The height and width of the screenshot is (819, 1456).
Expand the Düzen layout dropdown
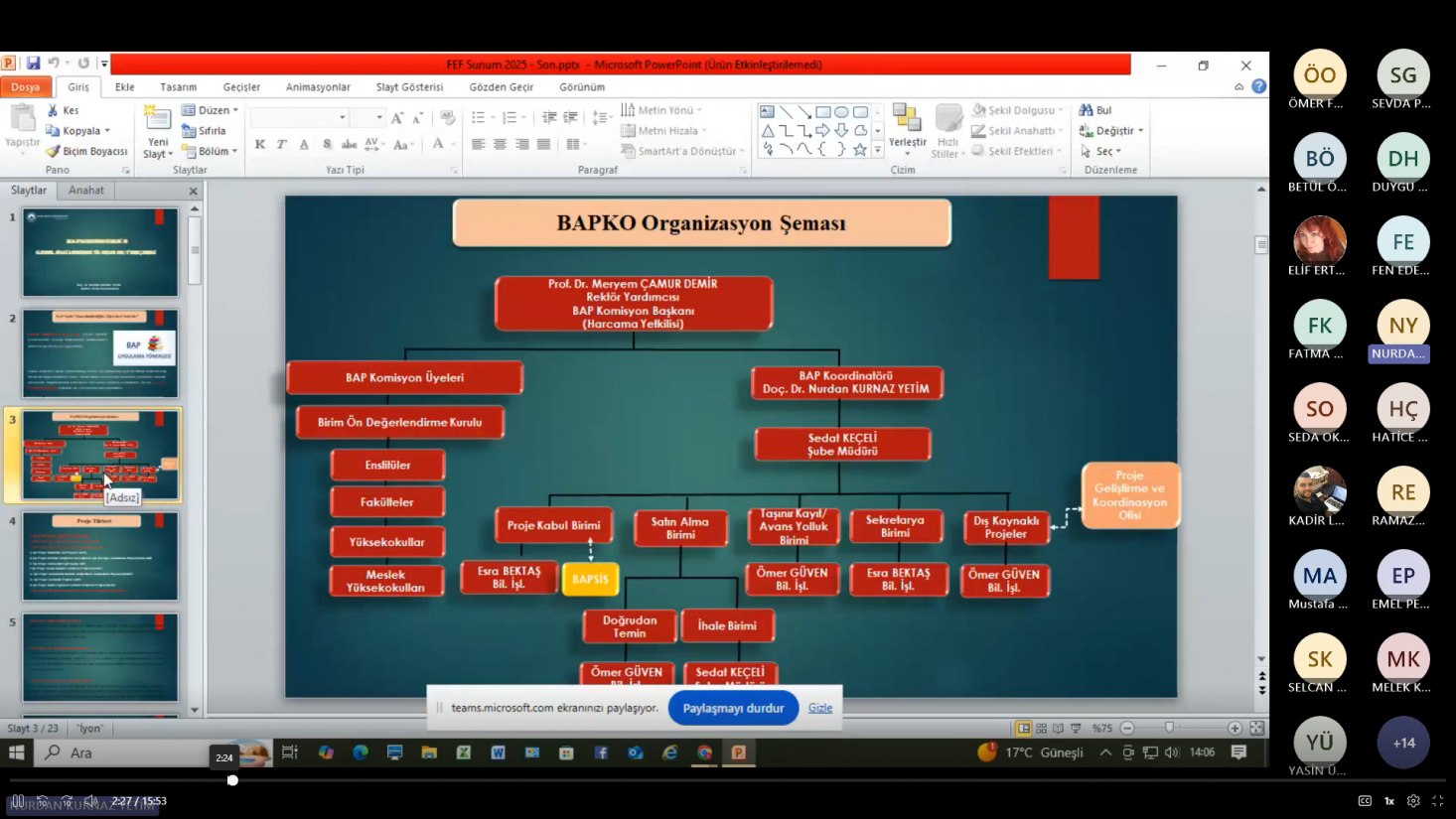point(213,110)
